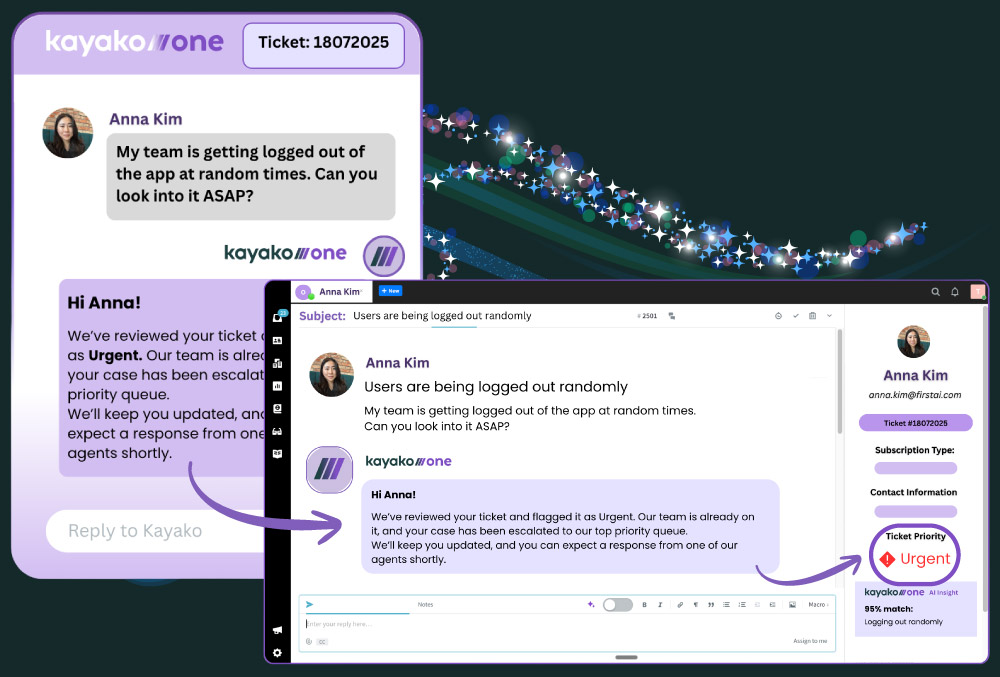
Task: Click the search magnifier in the top bar
Action: pos(936,292)
